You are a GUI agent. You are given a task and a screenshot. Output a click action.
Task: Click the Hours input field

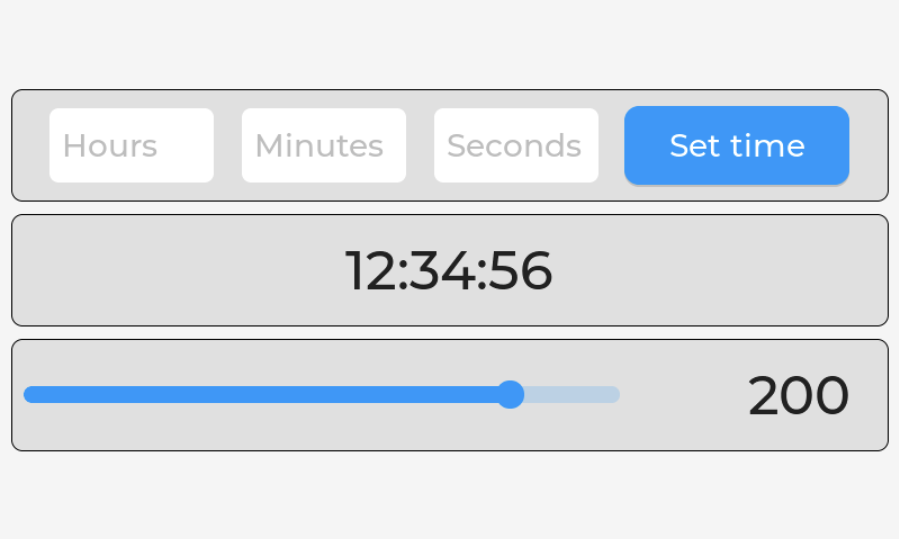pyautogui.click(x=131, y=146)
